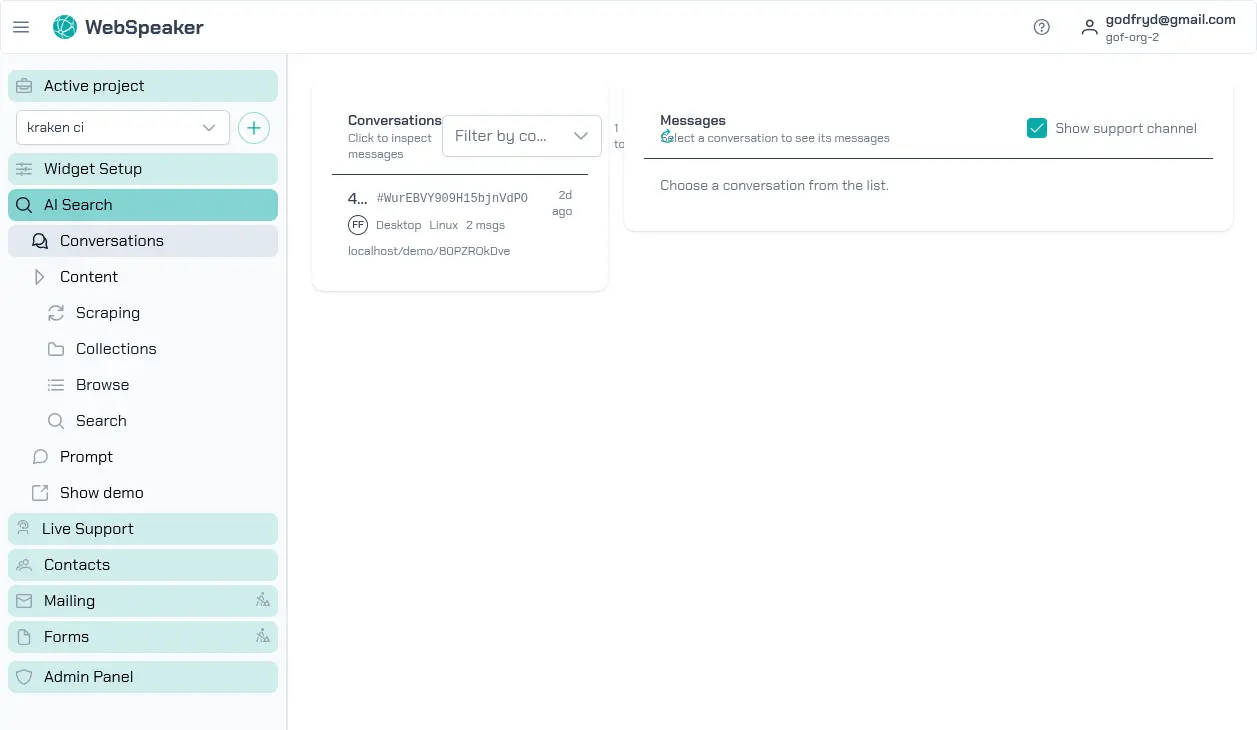Click the refresh icon in Messages panel
This screenshot has width=1257, height=730.
[x=667, y=136]
